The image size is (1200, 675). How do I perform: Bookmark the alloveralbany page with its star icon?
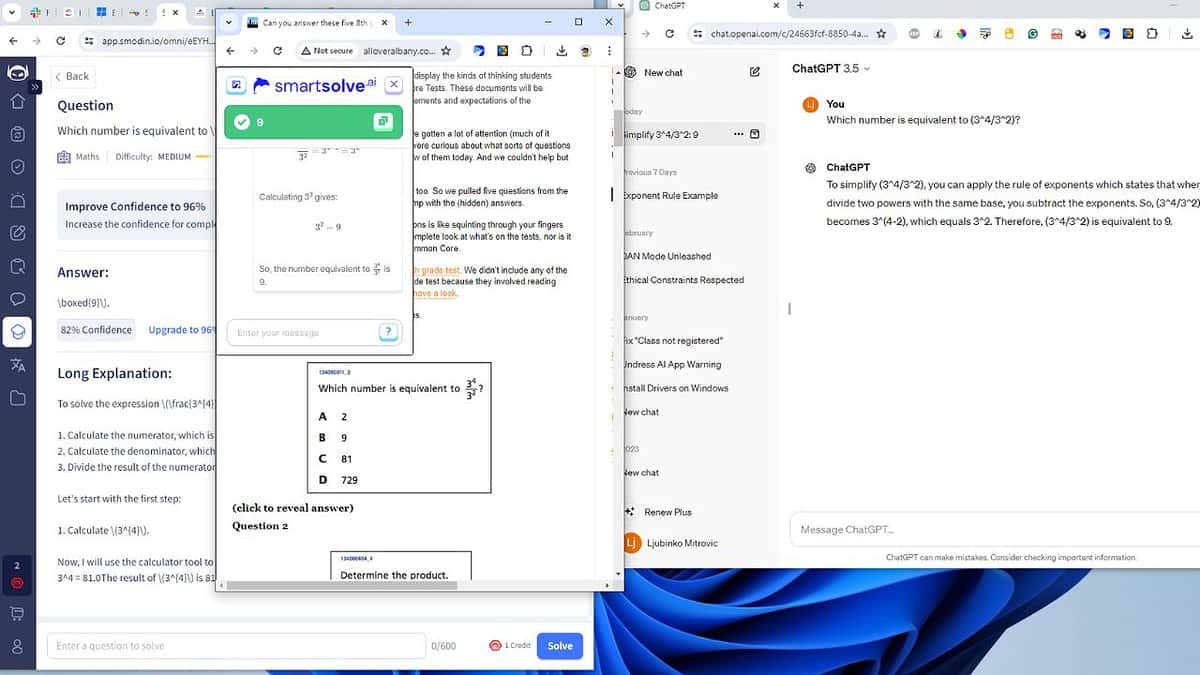(x=446, y=50)
